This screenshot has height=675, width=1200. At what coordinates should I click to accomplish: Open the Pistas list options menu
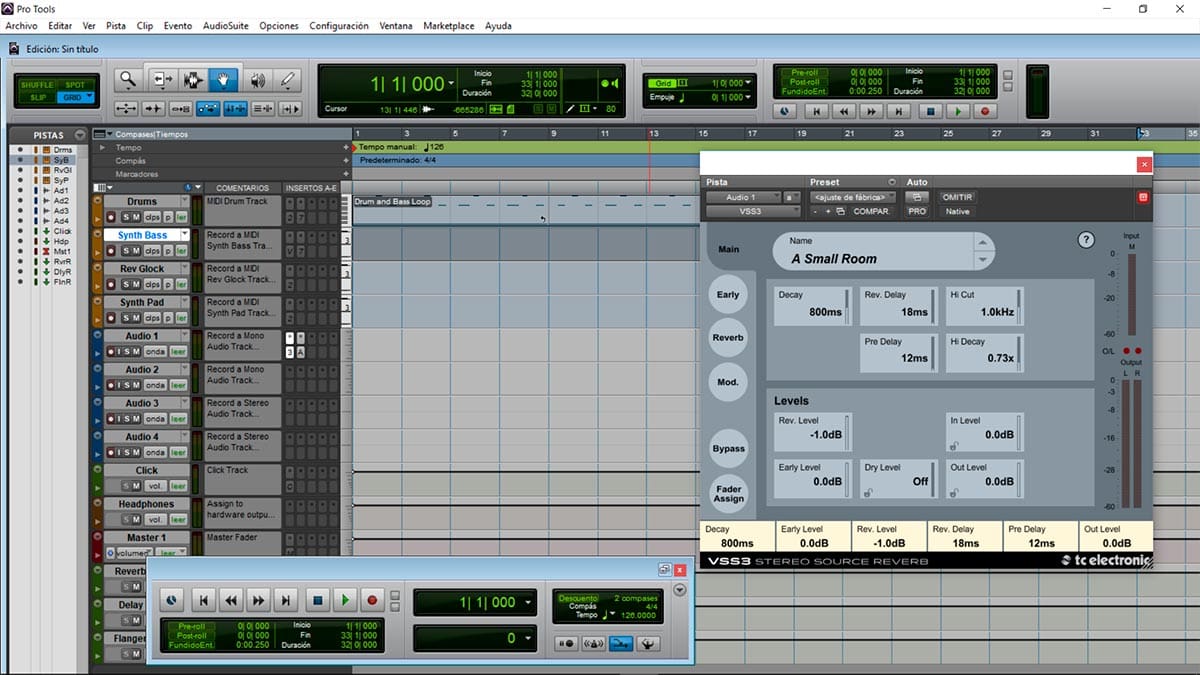79,135
